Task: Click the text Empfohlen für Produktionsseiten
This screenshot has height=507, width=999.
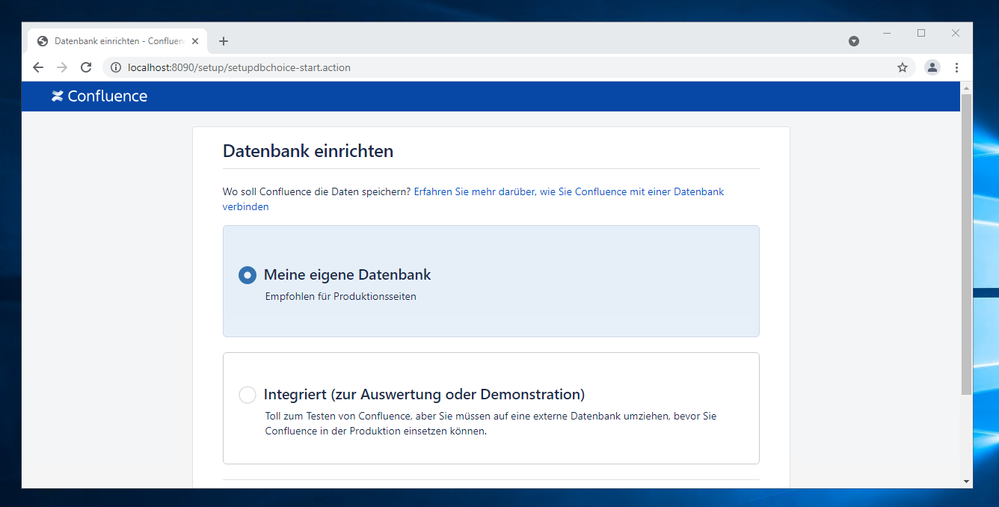Action: pyautogui.click(x=340, y=297)
